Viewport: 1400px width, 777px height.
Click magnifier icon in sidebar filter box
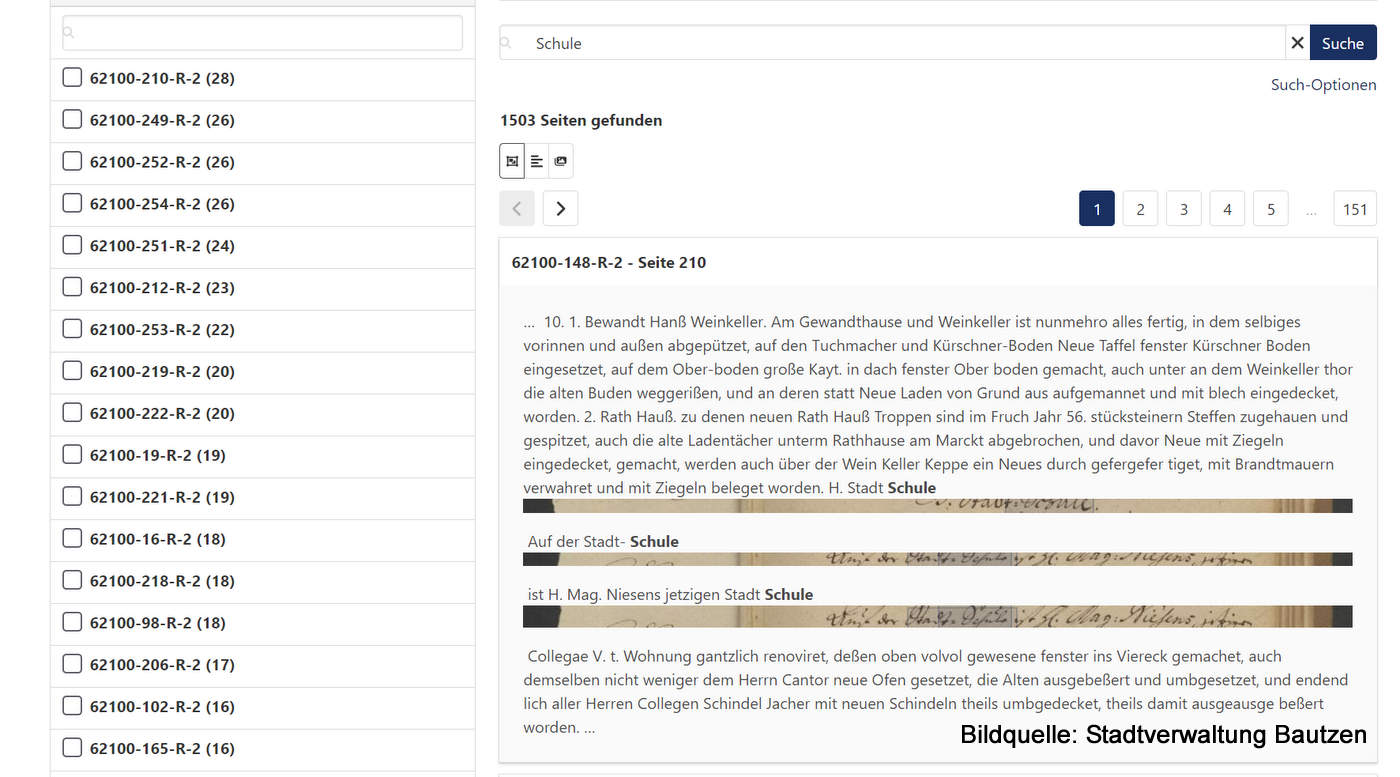click(x=69, y=33)
